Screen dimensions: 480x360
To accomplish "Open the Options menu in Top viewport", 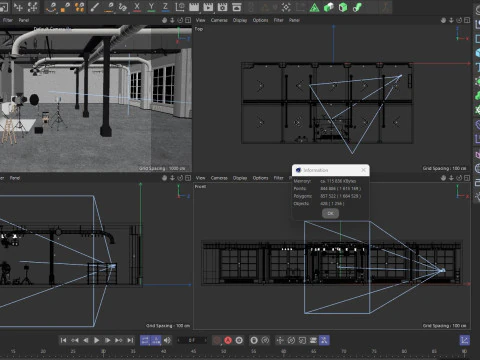I will pyautogui.click(x=260, y=20).
